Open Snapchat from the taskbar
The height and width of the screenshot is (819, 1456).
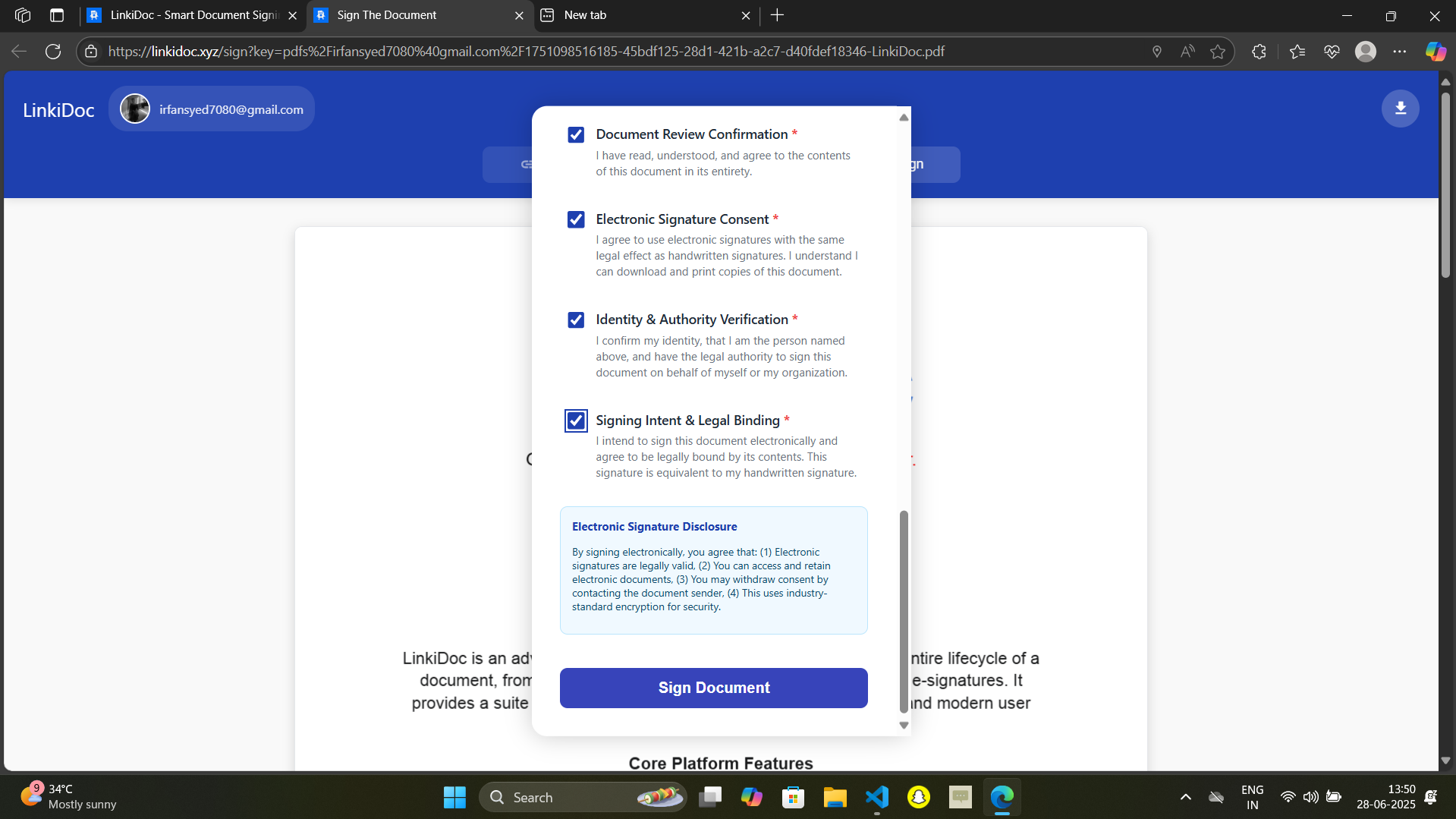918,797
